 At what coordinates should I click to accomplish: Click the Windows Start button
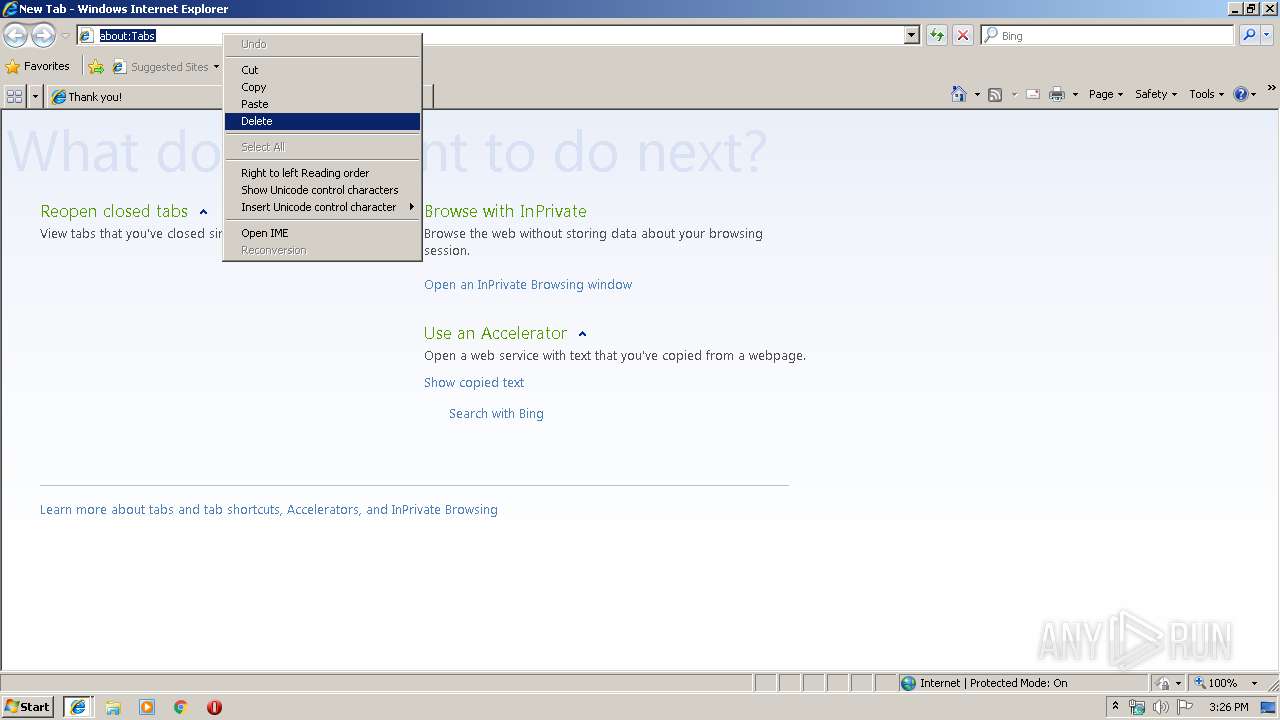click(28, 707)
